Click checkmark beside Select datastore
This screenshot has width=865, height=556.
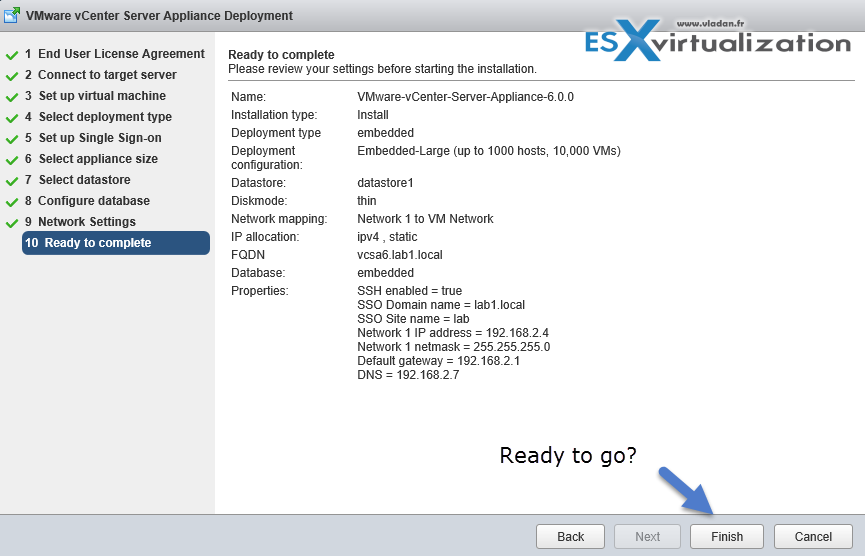click(x=12, y=181)
